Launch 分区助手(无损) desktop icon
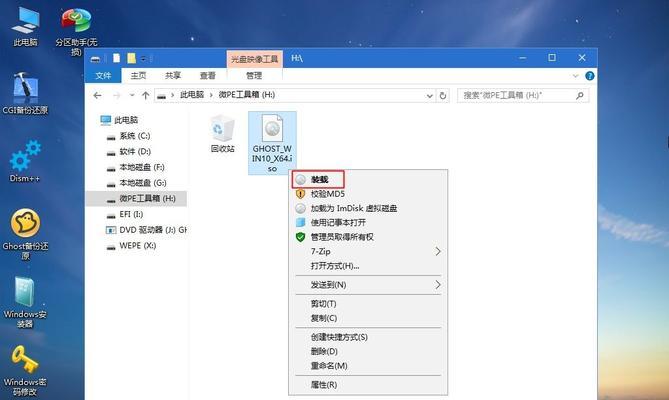669x400 pixels. pos(76,30)
